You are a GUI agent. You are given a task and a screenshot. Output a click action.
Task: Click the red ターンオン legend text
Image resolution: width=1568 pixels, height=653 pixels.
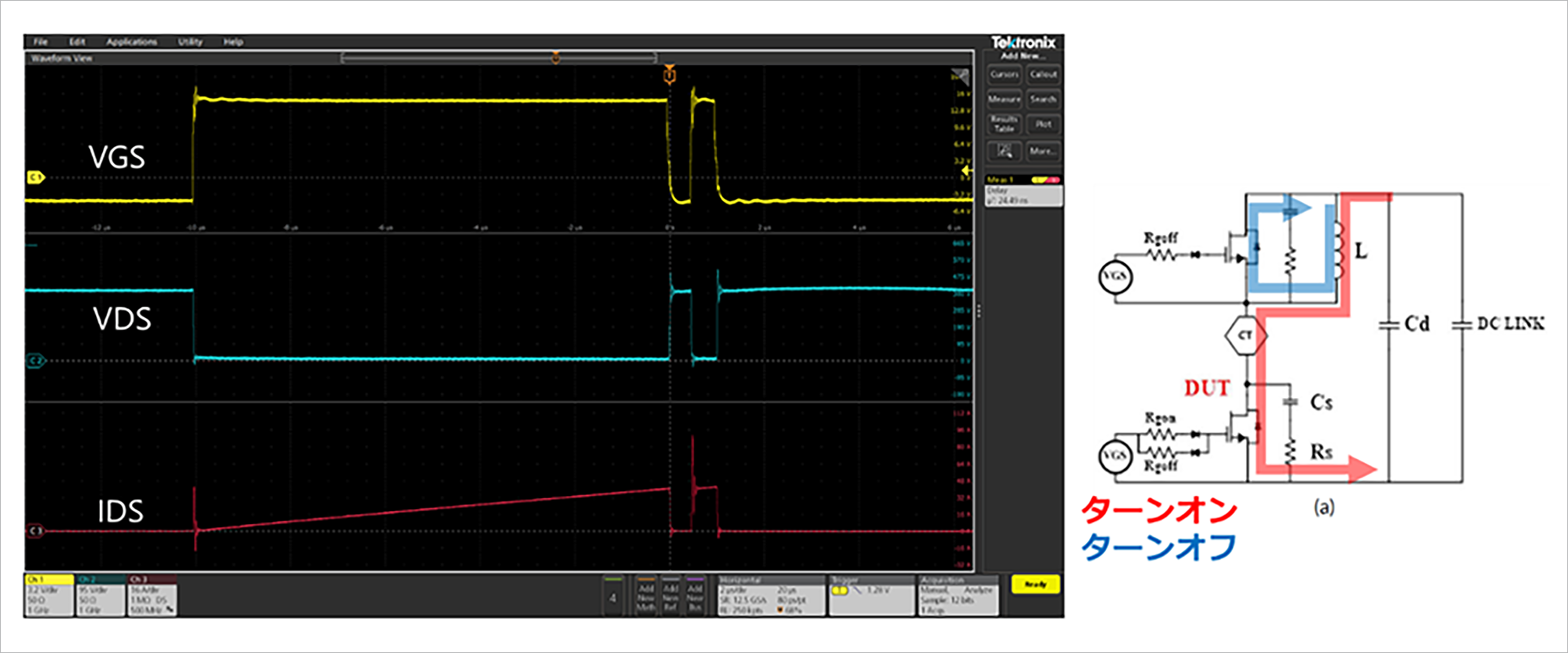tap(1159, 510)
